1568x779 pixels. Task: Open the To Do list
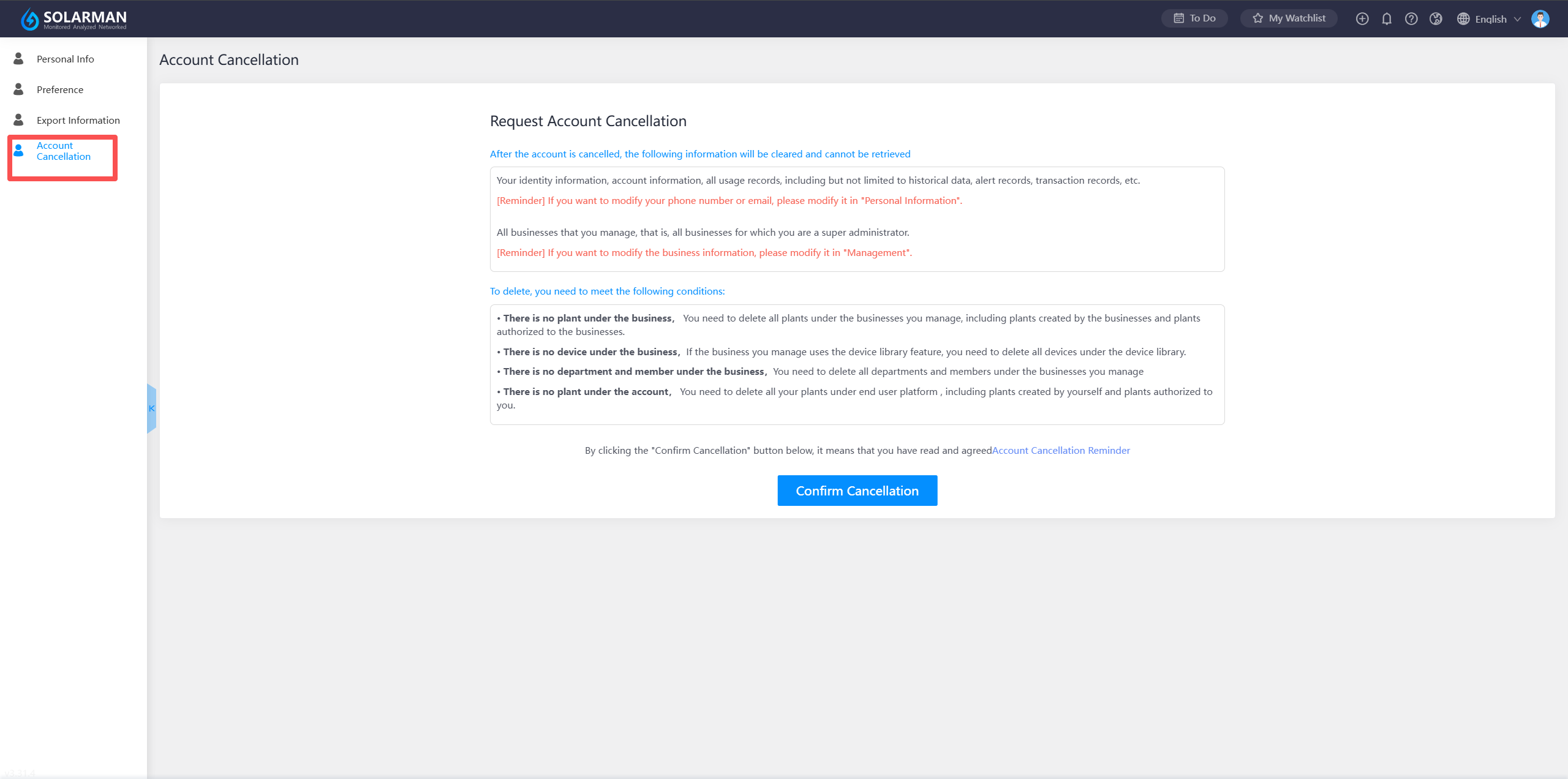click(1194, 18)
